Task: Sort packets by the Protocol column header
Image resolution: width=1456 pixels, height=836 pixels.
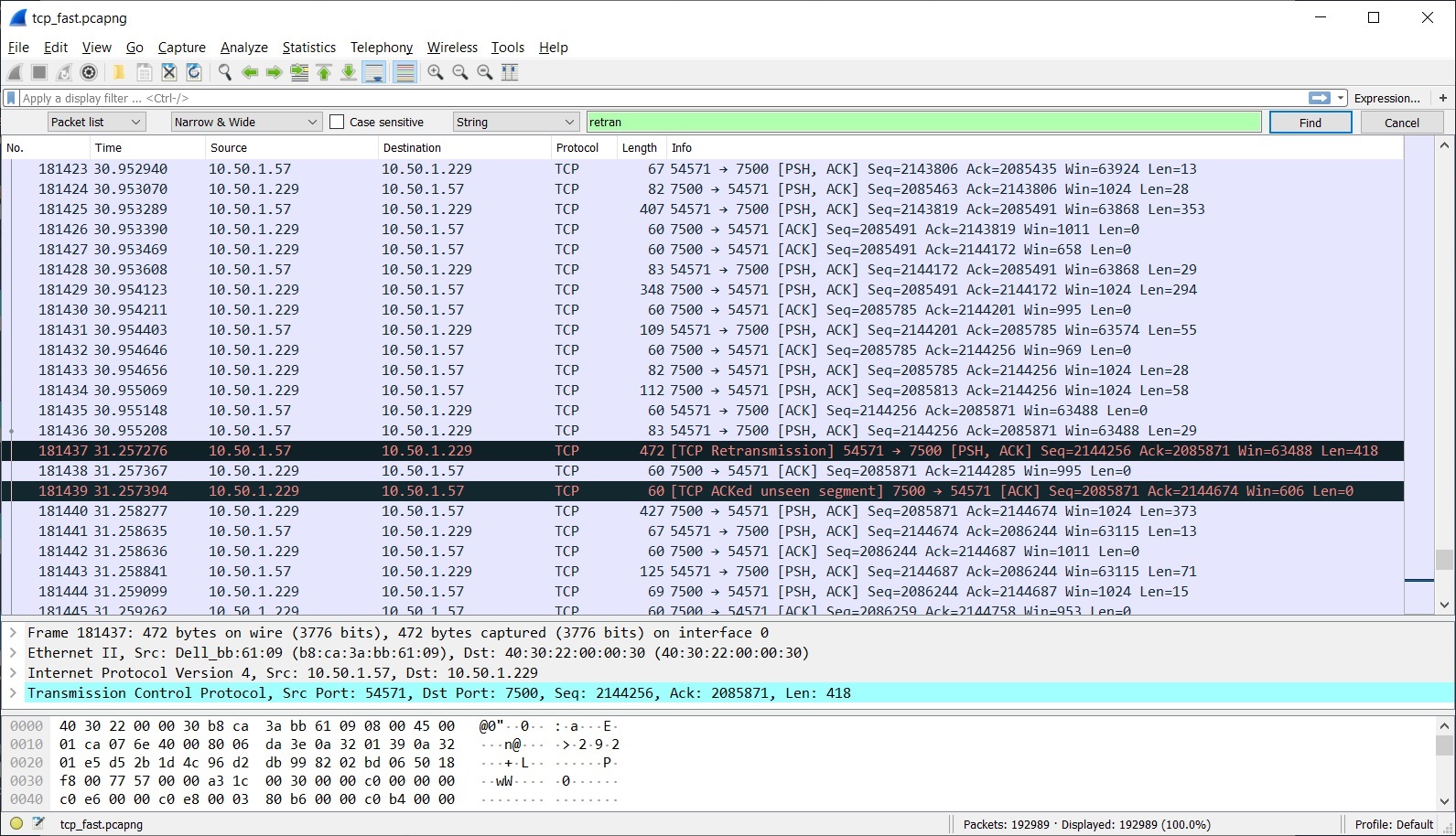Action: (x=582, y=147)
